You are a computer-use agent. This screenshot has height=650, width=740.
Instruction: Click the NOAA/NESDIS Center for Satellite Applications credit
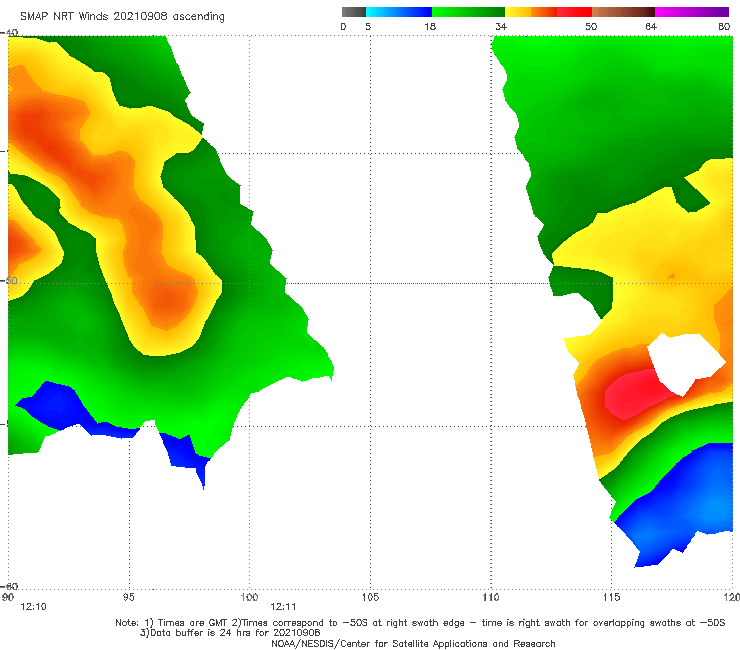click(x=413, y=643)
